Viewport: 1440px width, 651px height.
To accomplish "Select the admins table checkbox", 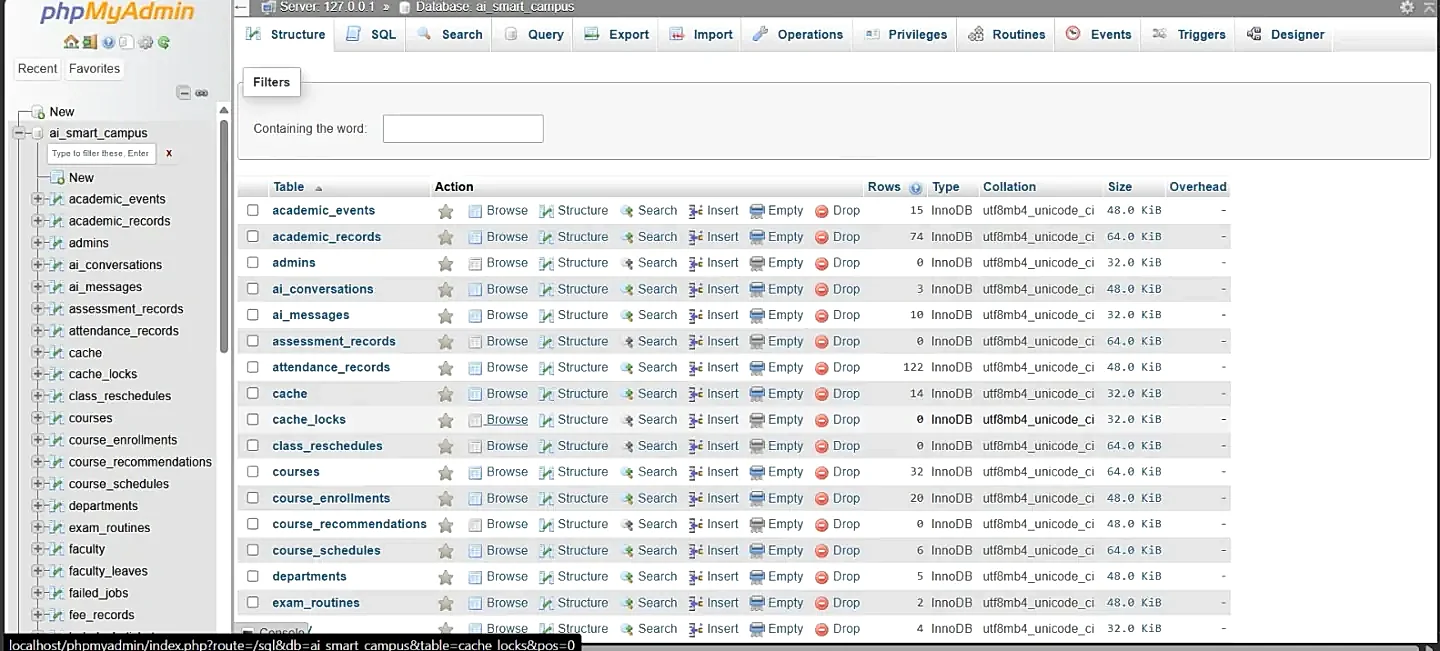I will 253,262.
